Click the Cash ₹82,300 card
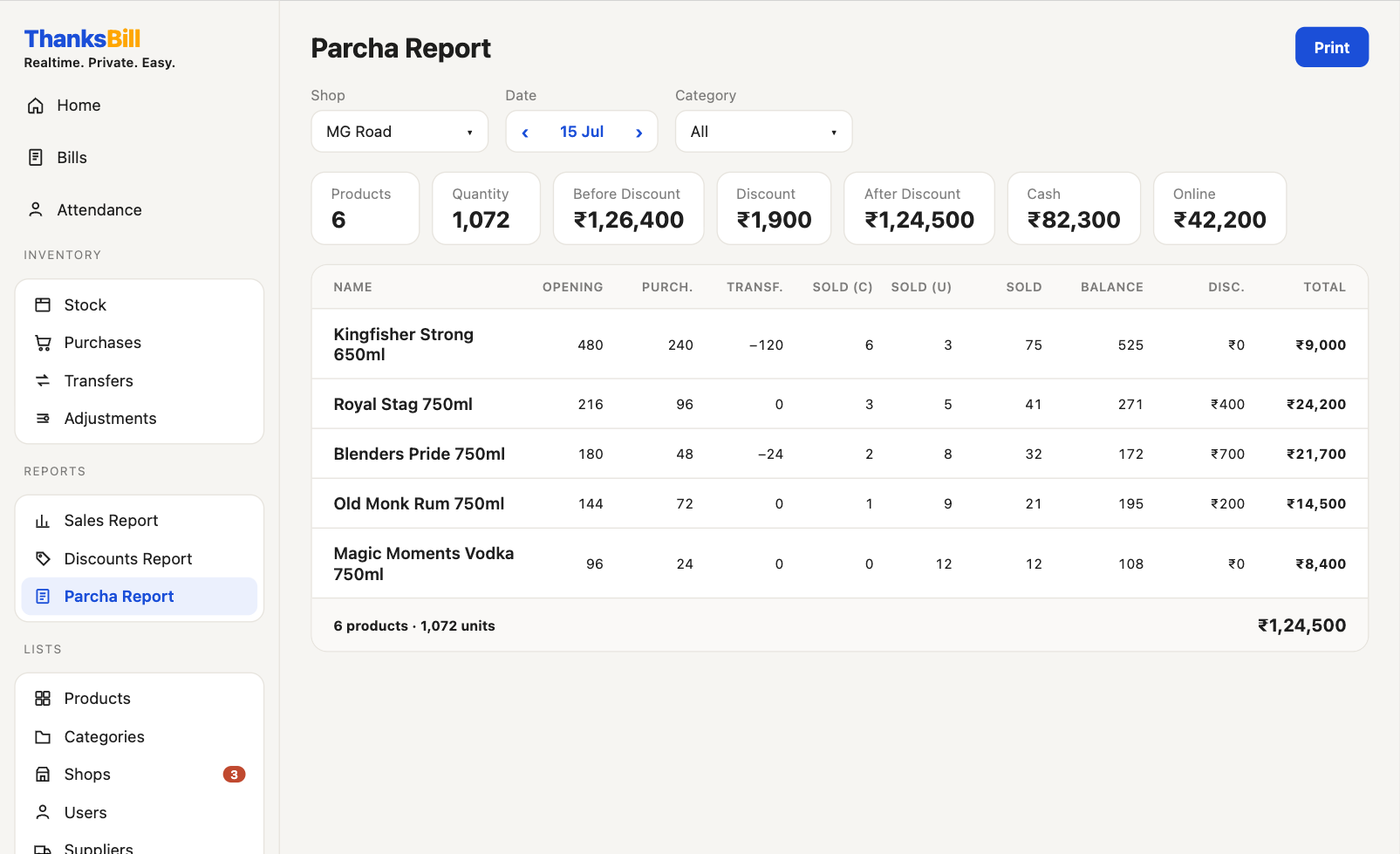 (1074, 208)
